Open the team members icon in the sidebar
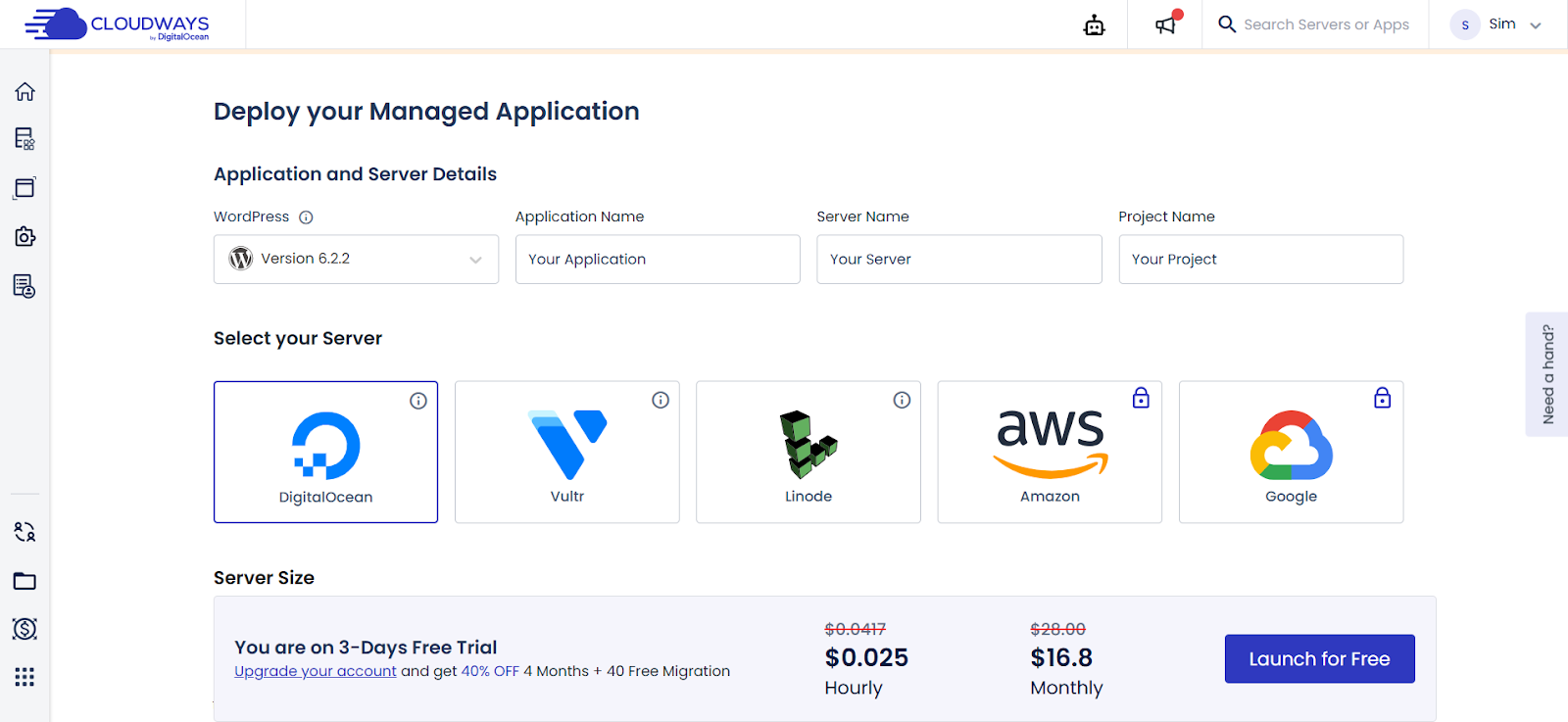The image size is (1568, 722). coord(24,532)
